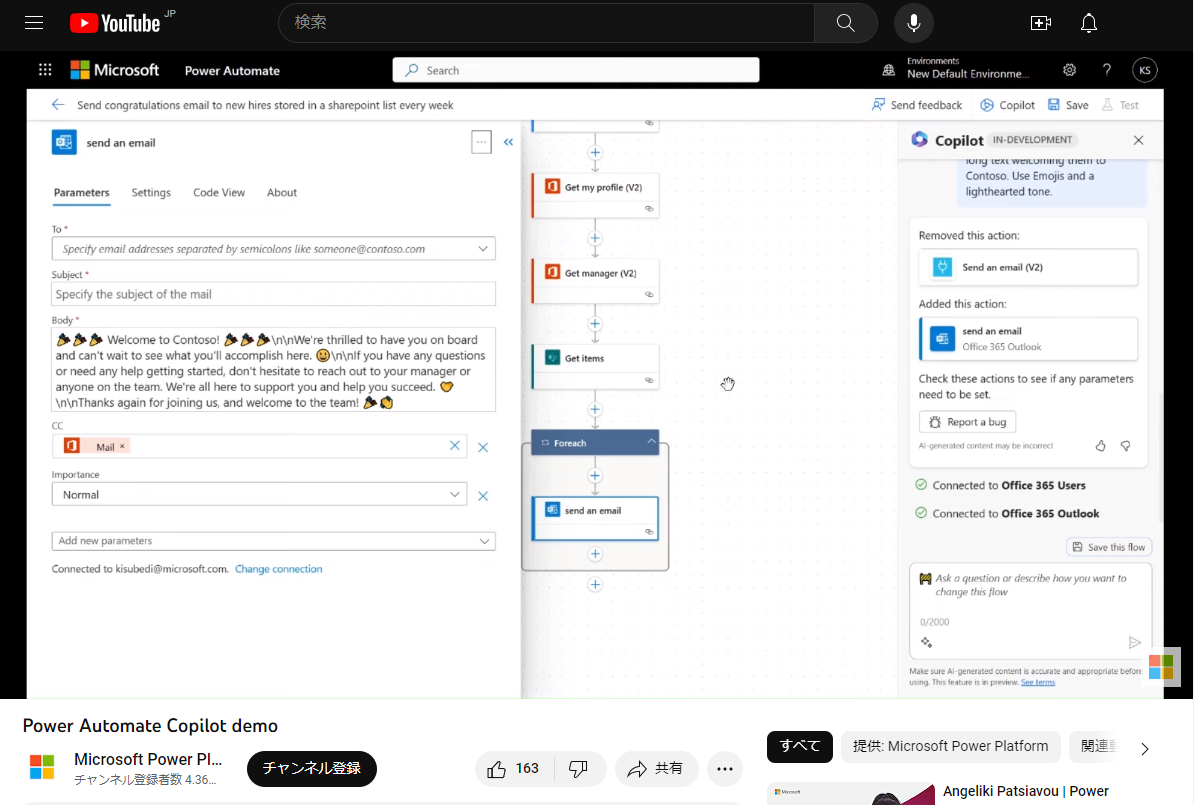
Task: Click the YouTube logo
Action: [116, 23]
